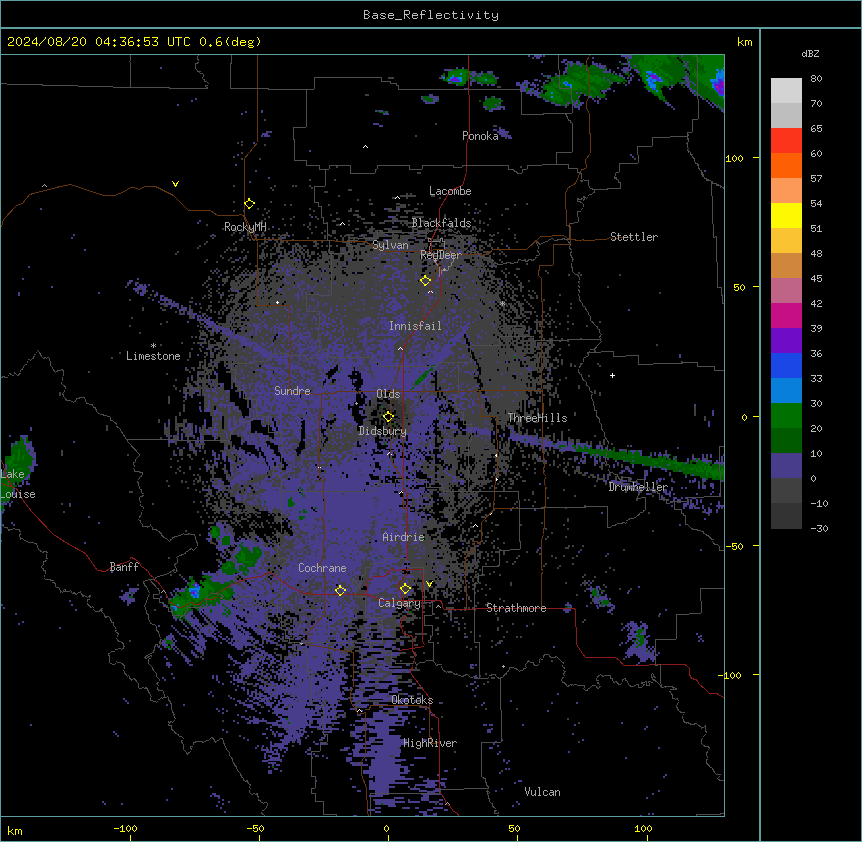Click the yellow v marker east of Calgary

[429, 584]
